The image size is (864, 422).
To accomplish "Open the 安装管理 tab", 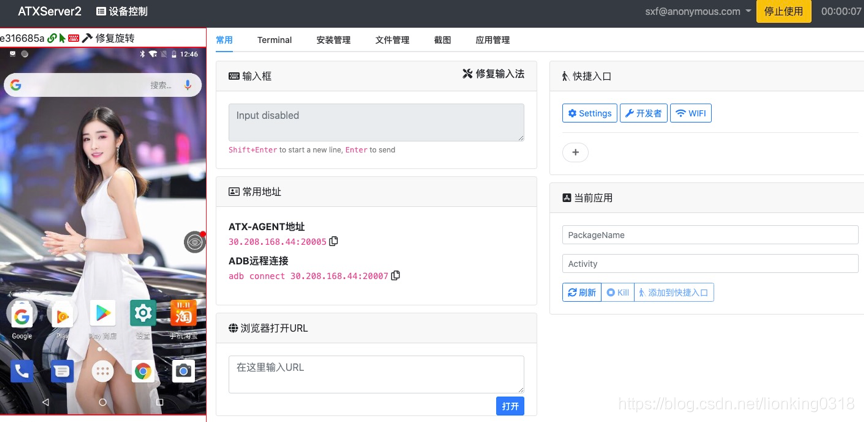I will [x=333, y=40].
